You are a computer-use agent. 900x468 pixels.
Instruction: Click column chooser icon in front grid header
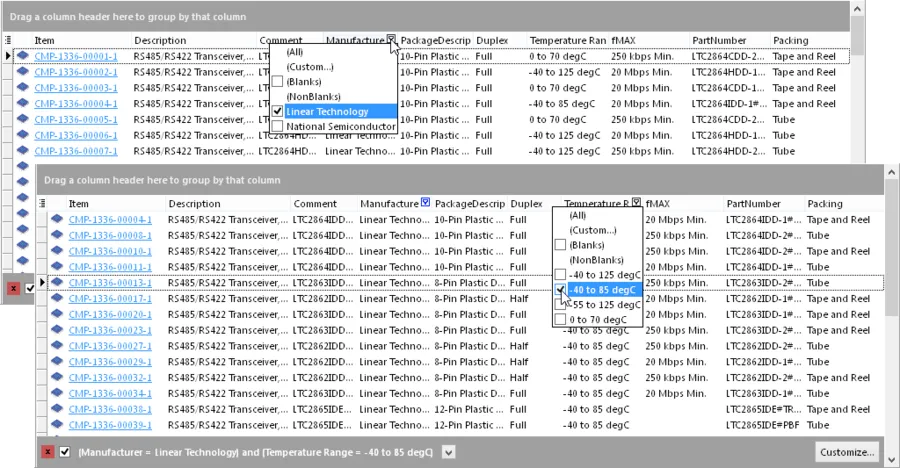pos(42,203)
